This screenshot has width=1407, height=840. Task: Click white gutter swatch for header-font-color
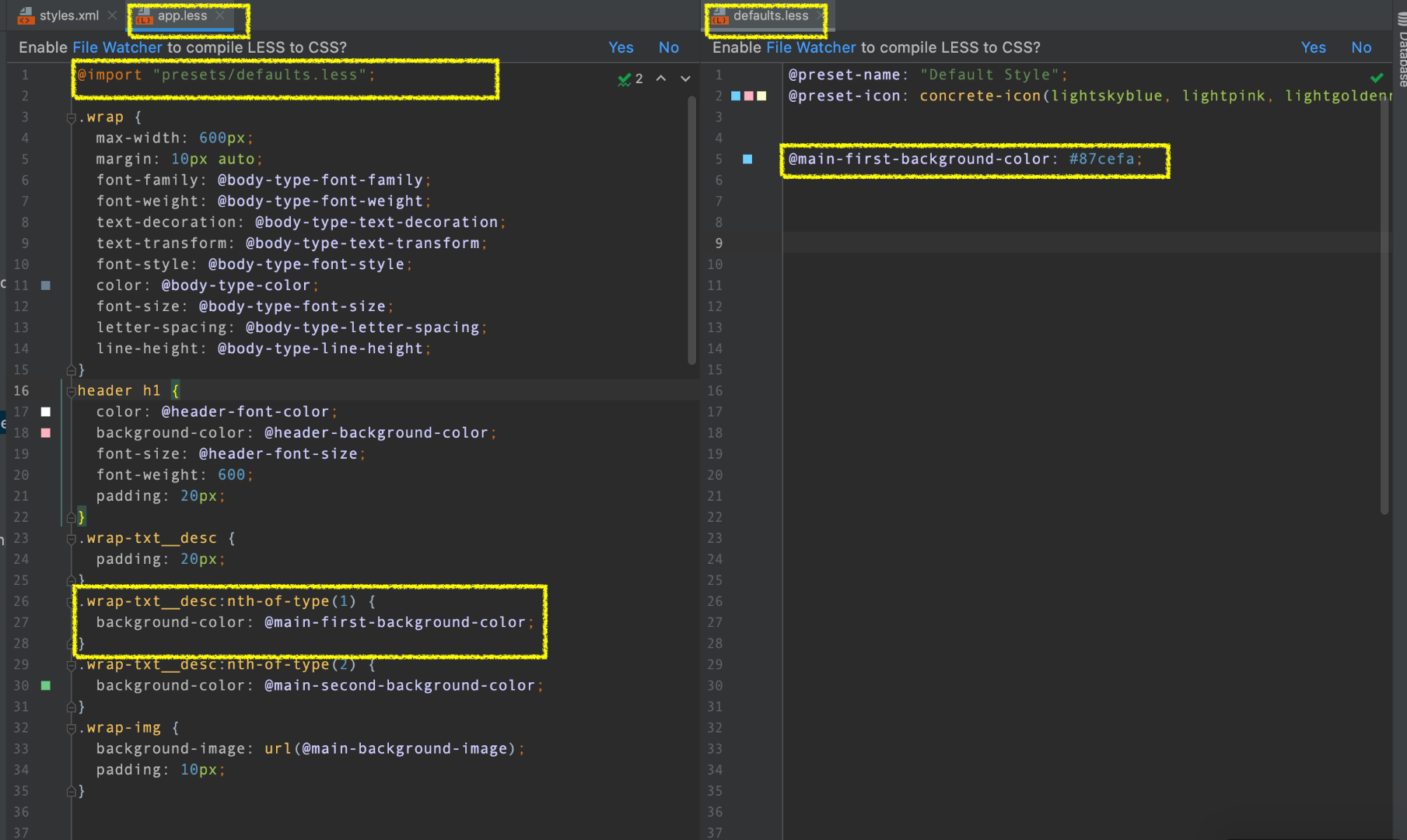pos(46,411)
